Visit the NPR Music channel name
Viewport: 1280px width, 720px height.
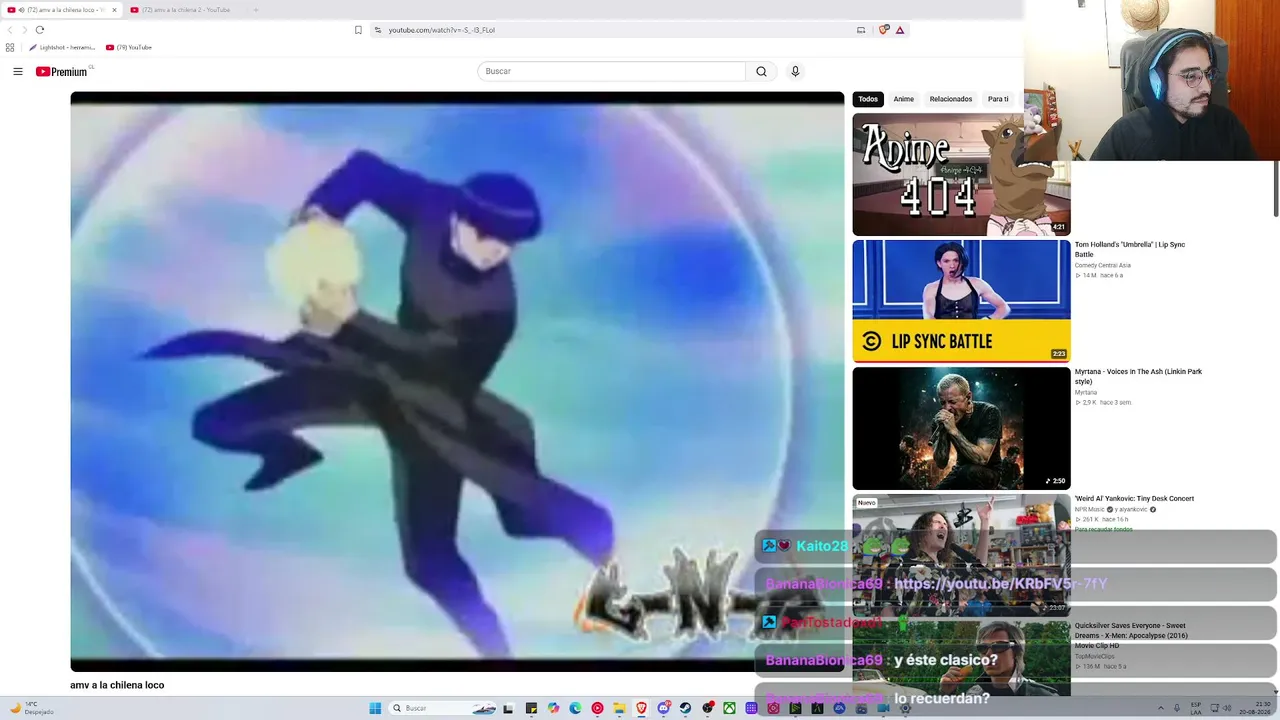pos(1090,509)
